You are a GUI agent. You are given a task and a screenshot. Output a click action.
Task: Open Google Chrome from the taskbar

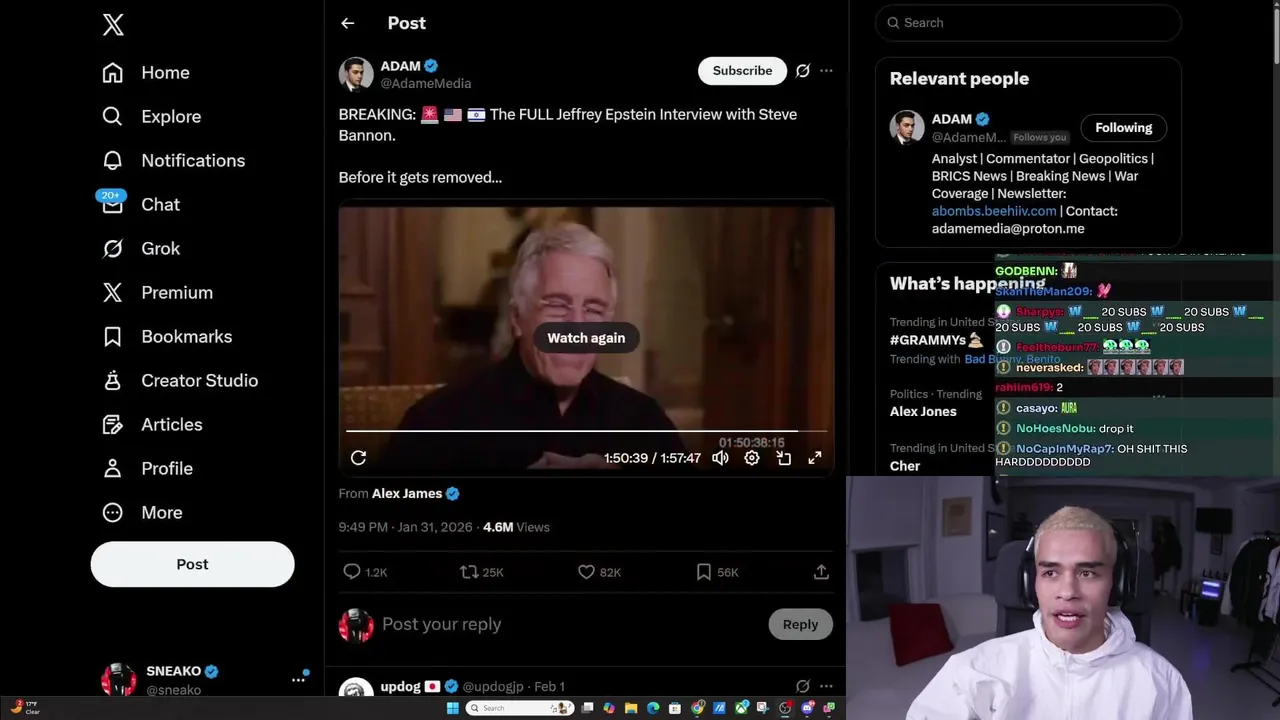697,708
